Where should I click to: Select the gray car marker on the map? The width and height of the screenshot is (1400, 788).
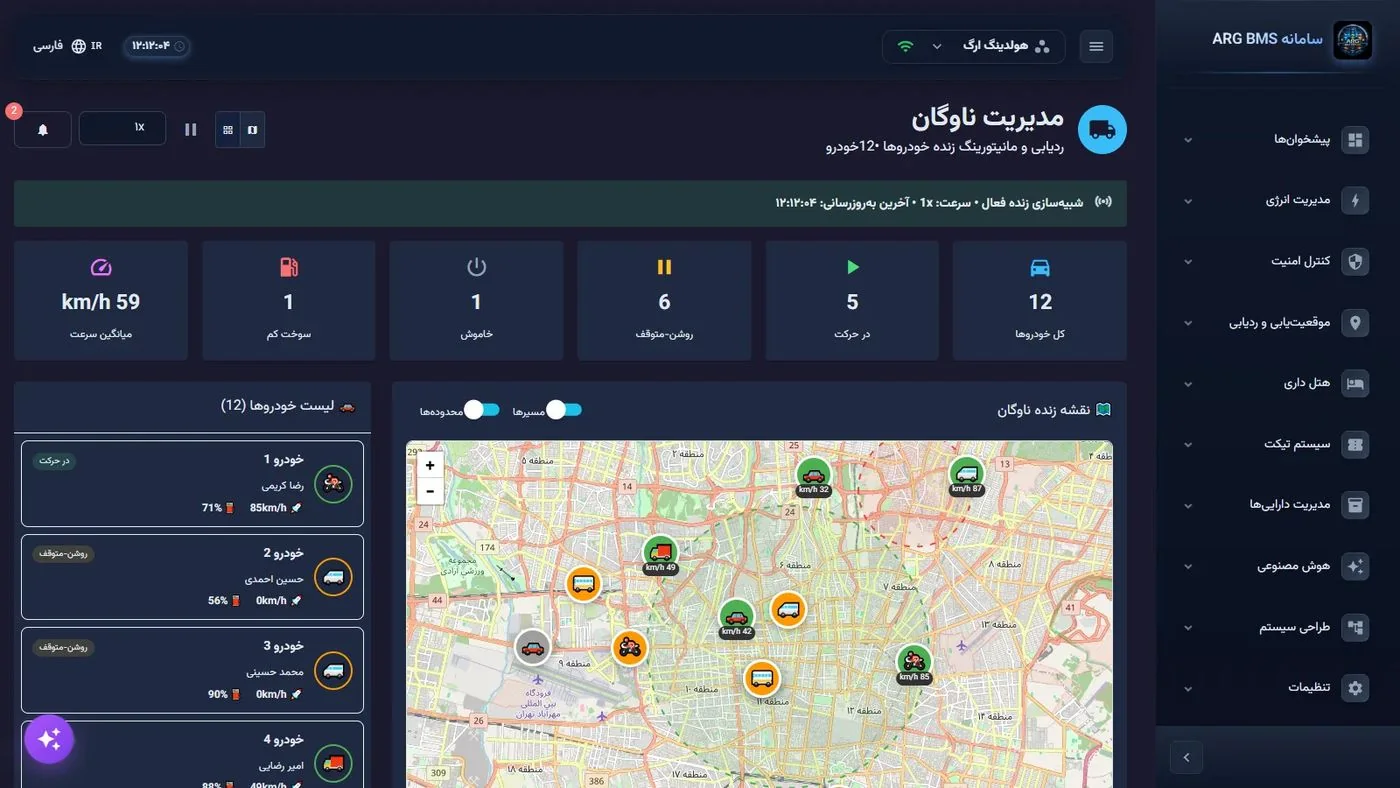(x=533, y=647)
